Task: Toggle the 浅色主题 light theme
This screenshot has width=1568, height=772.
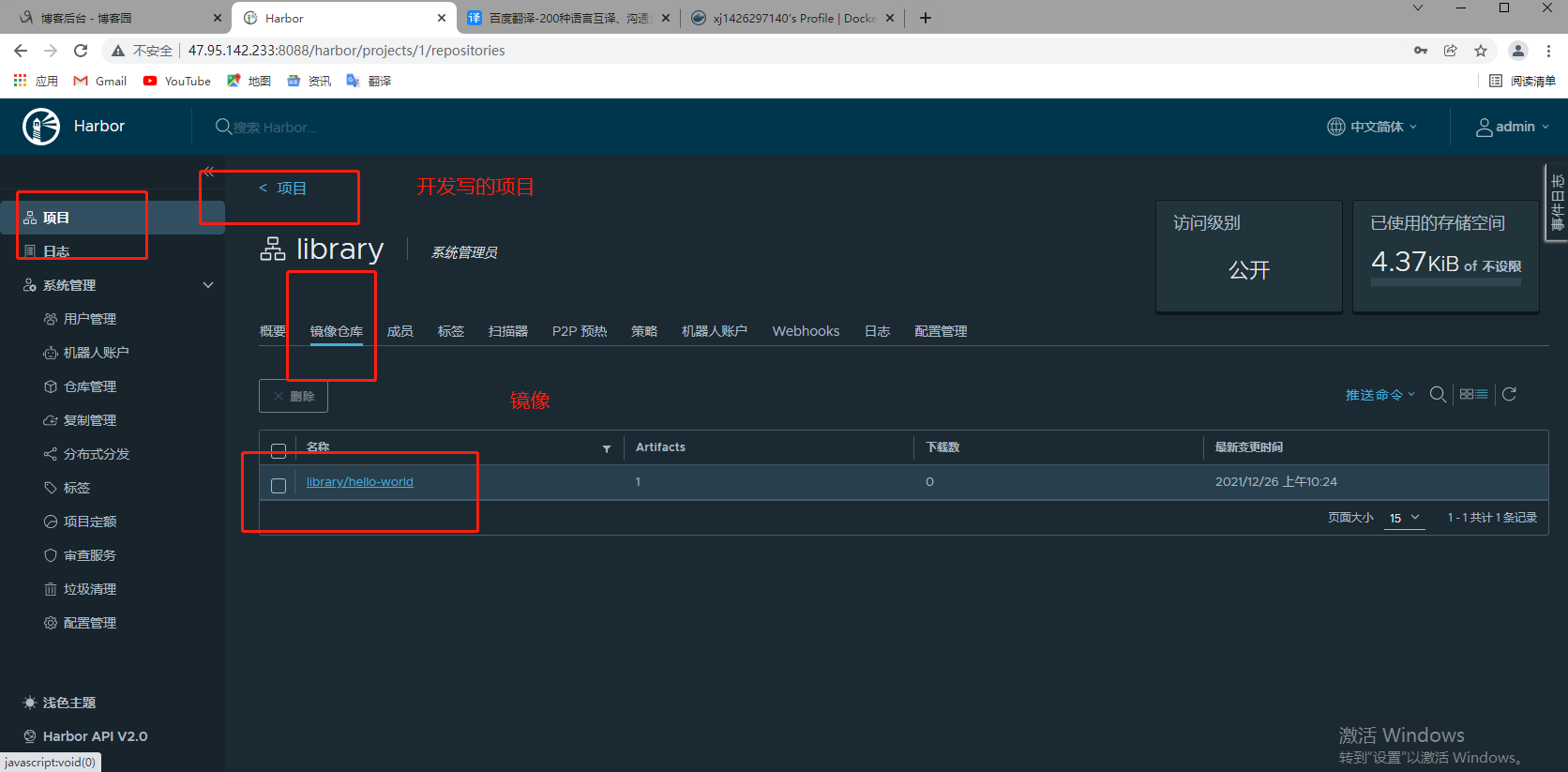Action: click(x=59, y=703)
